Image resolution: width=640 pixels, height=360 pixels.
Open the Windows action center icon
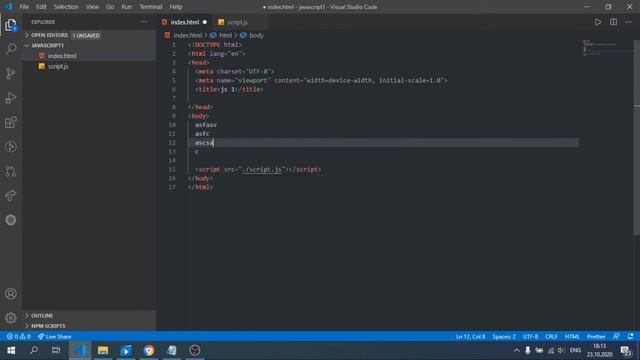(x=626, y=350)
